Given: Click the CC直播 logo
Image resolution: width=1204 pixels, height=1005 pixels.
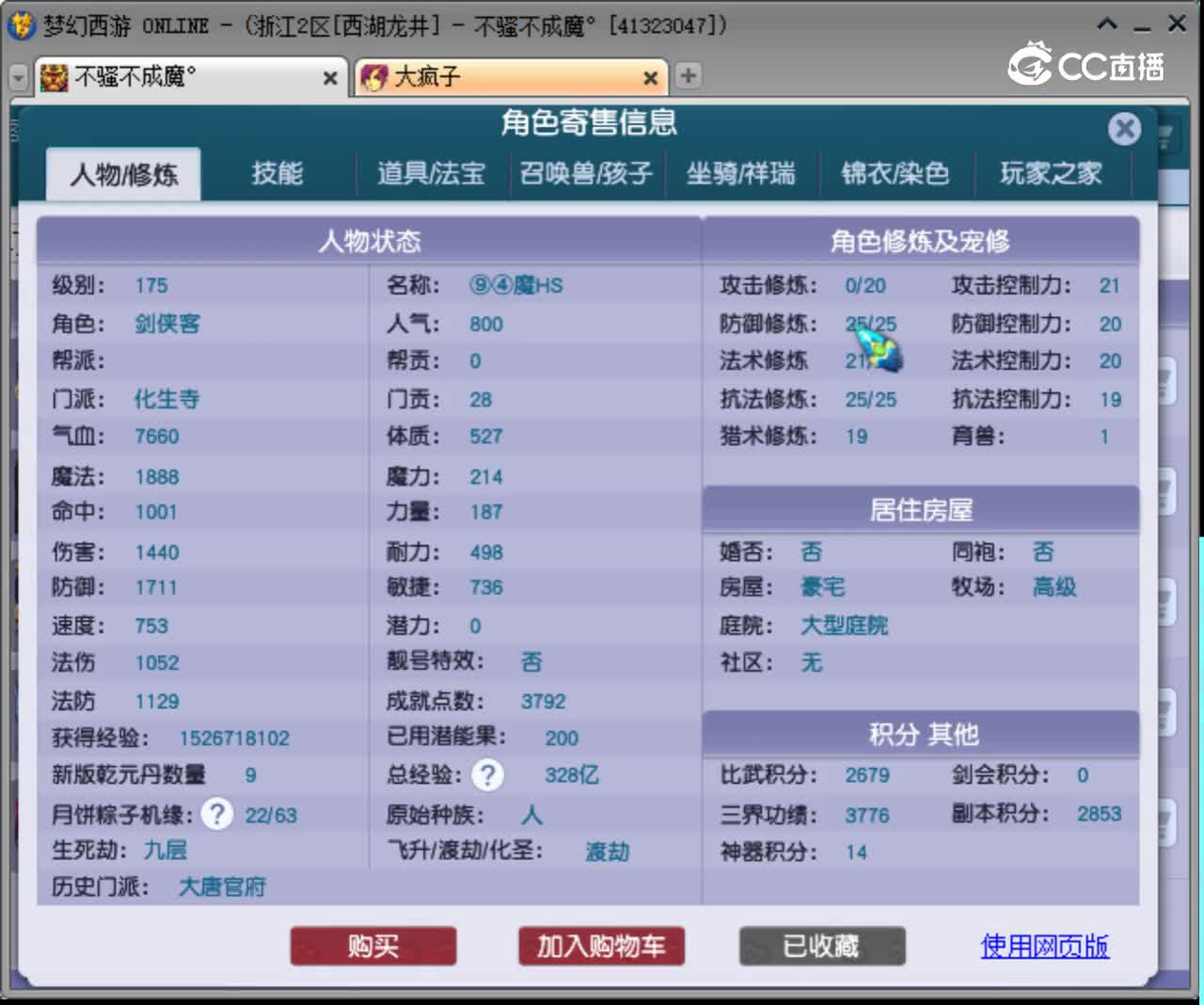Looking at the screenshot, I should pos(1086,64).
